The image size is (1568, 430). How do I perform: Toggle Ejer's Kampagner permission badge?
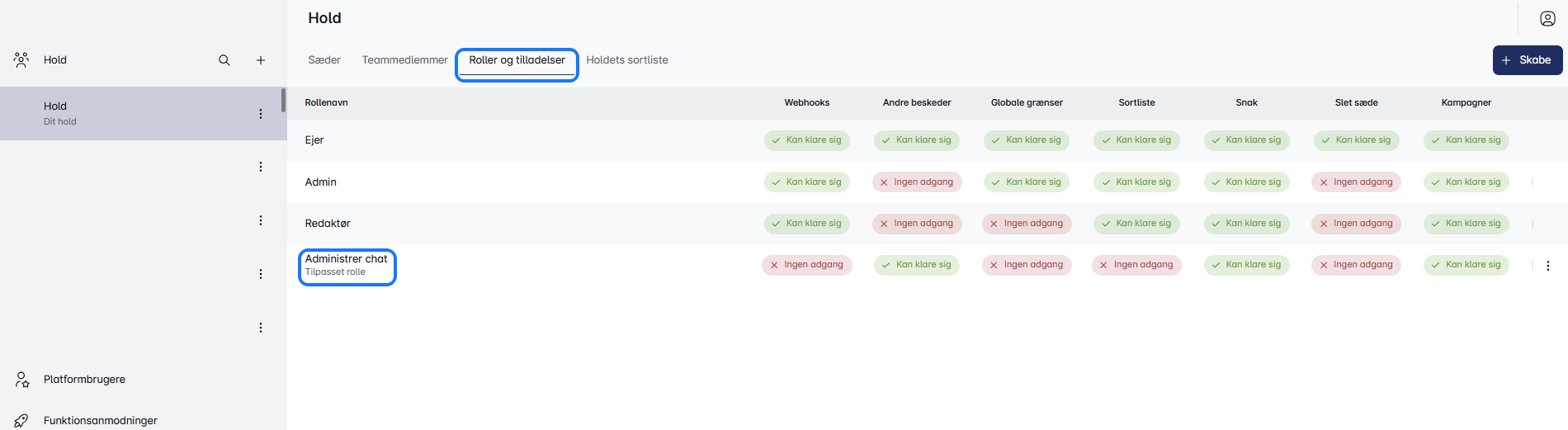[x=1466, y=140]
